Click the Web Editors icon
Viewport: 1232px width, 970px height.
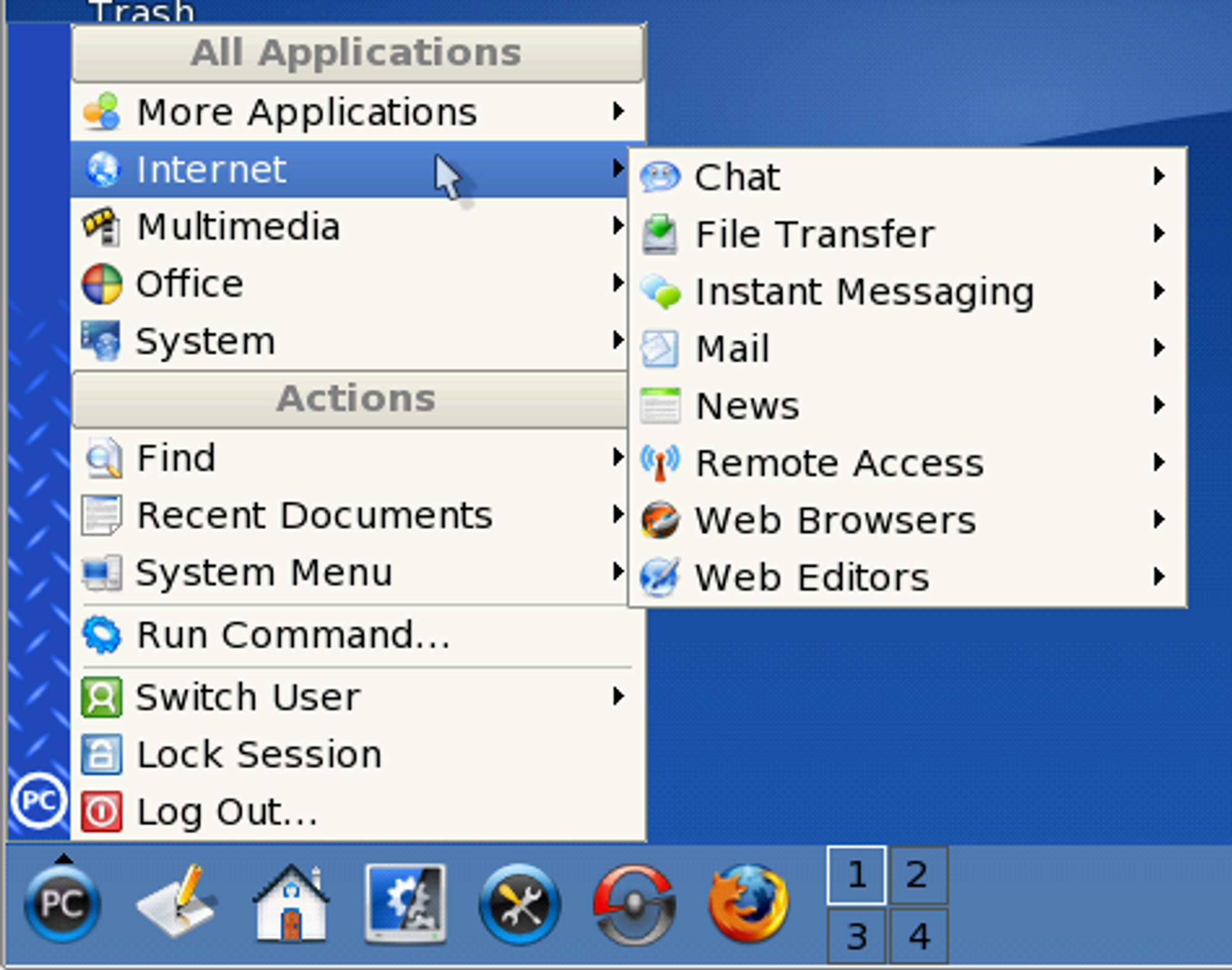[660, 577]
